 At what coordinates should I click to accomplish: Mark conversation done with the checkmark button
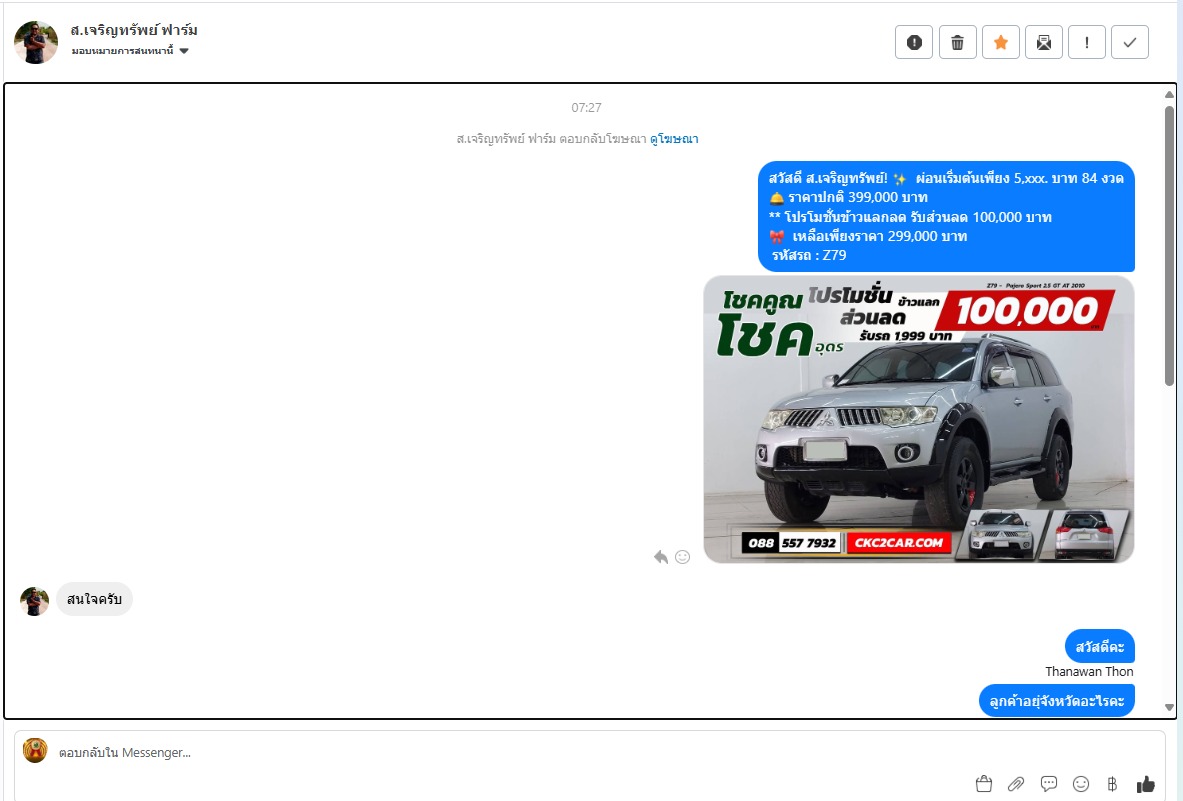1130,42
